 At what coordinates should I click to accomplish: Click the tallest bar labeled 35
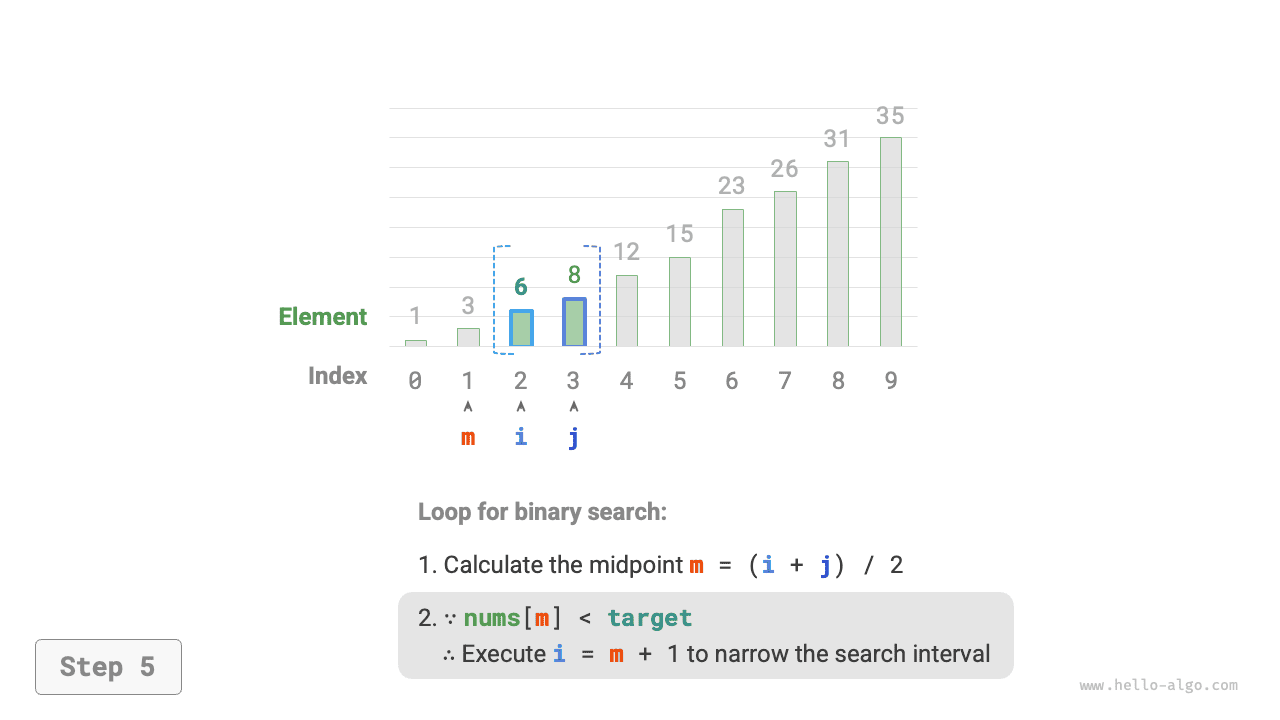tap(891, 242)
